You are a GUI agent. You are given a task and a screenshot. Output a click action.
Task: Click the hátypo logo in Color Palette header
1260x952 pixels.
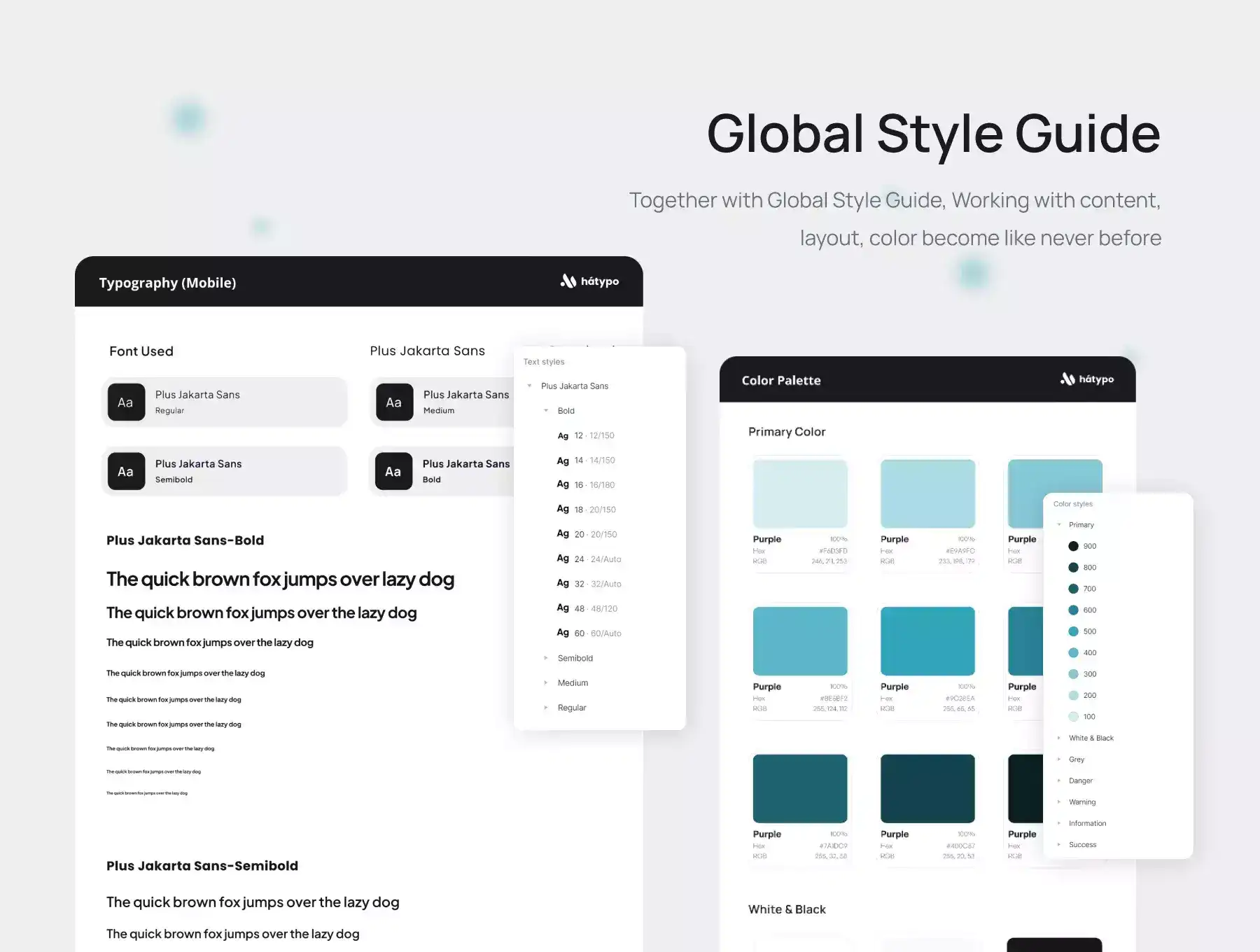tap(1086, 379)
